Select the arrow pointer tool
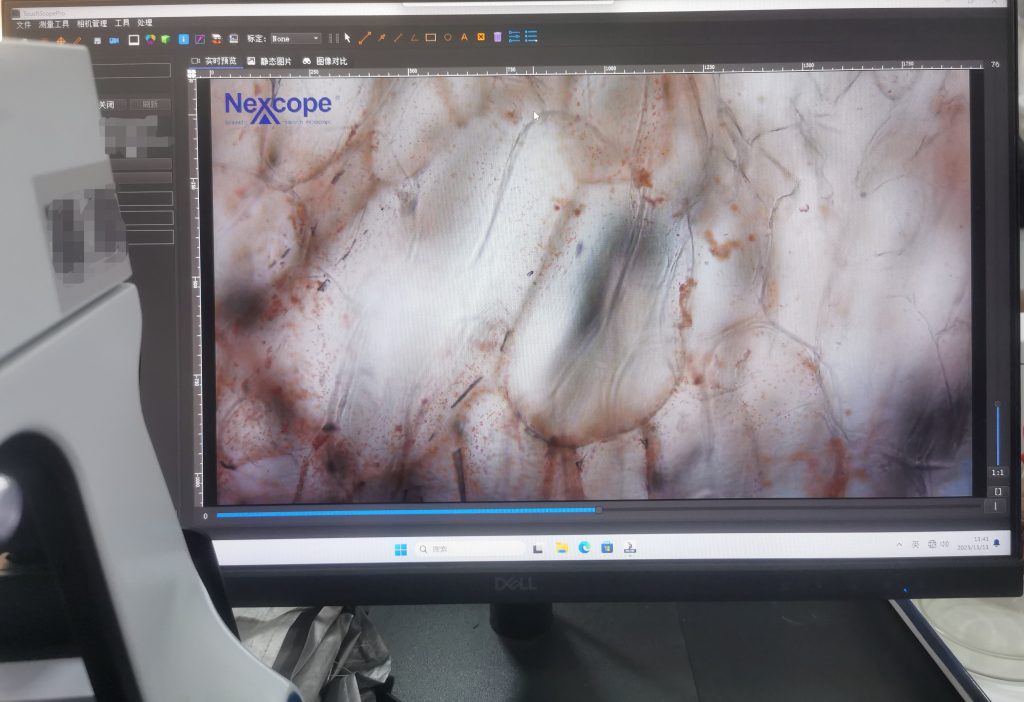 pos(347,38)
